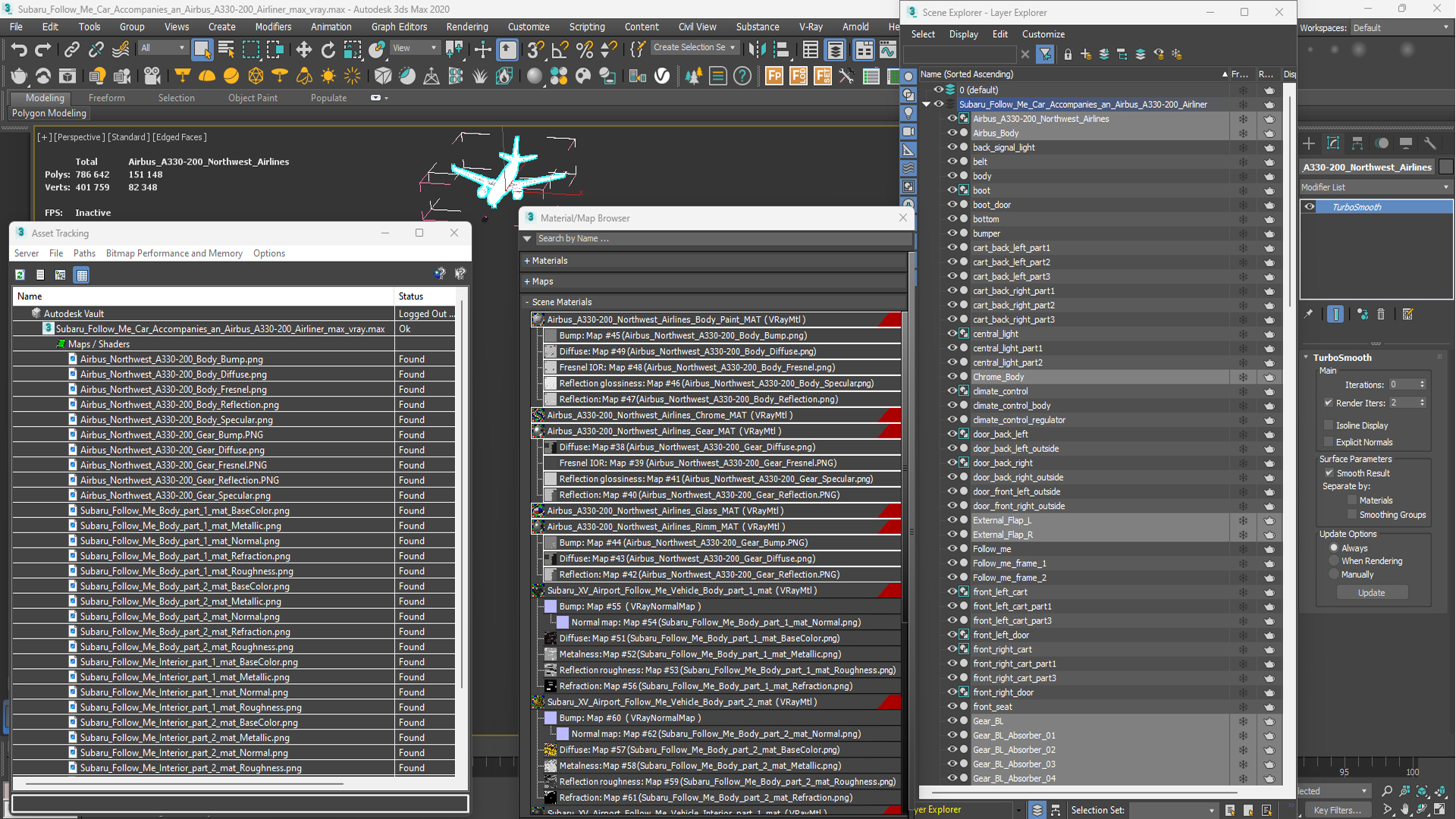Switch to the Freeform ribbon tab
Screen dimensions: 1456x819
click(106, 98)
